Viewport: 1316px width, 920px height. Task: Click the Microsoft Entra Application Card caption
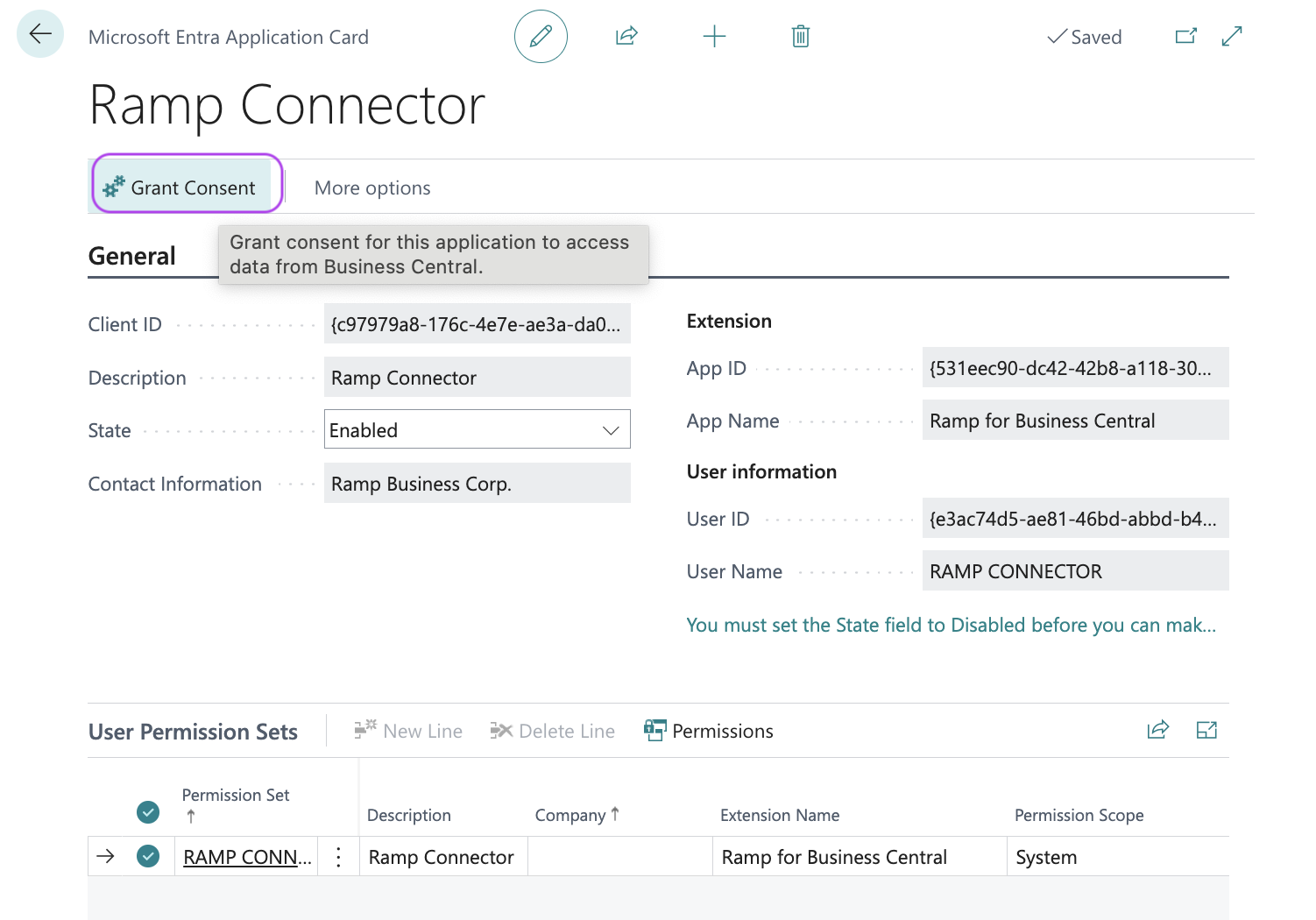coord(229,37)
